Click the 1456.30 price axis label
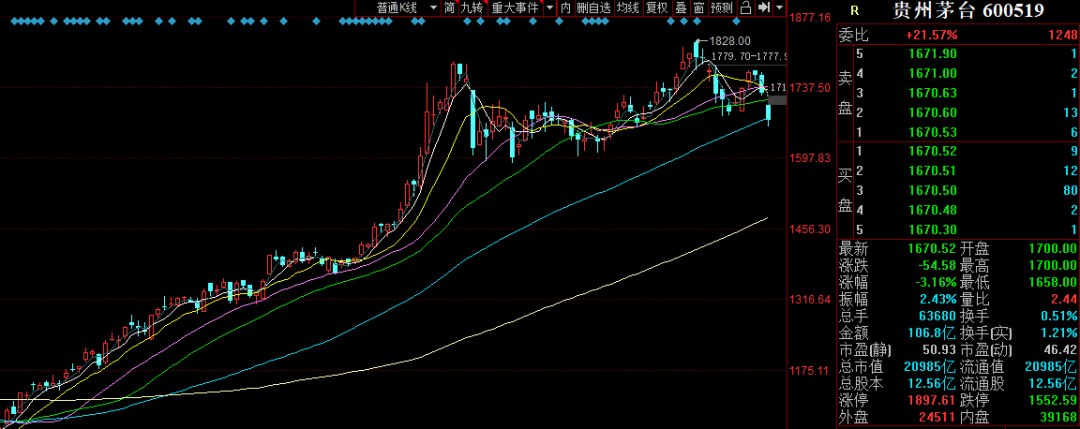 pos(811,229)
